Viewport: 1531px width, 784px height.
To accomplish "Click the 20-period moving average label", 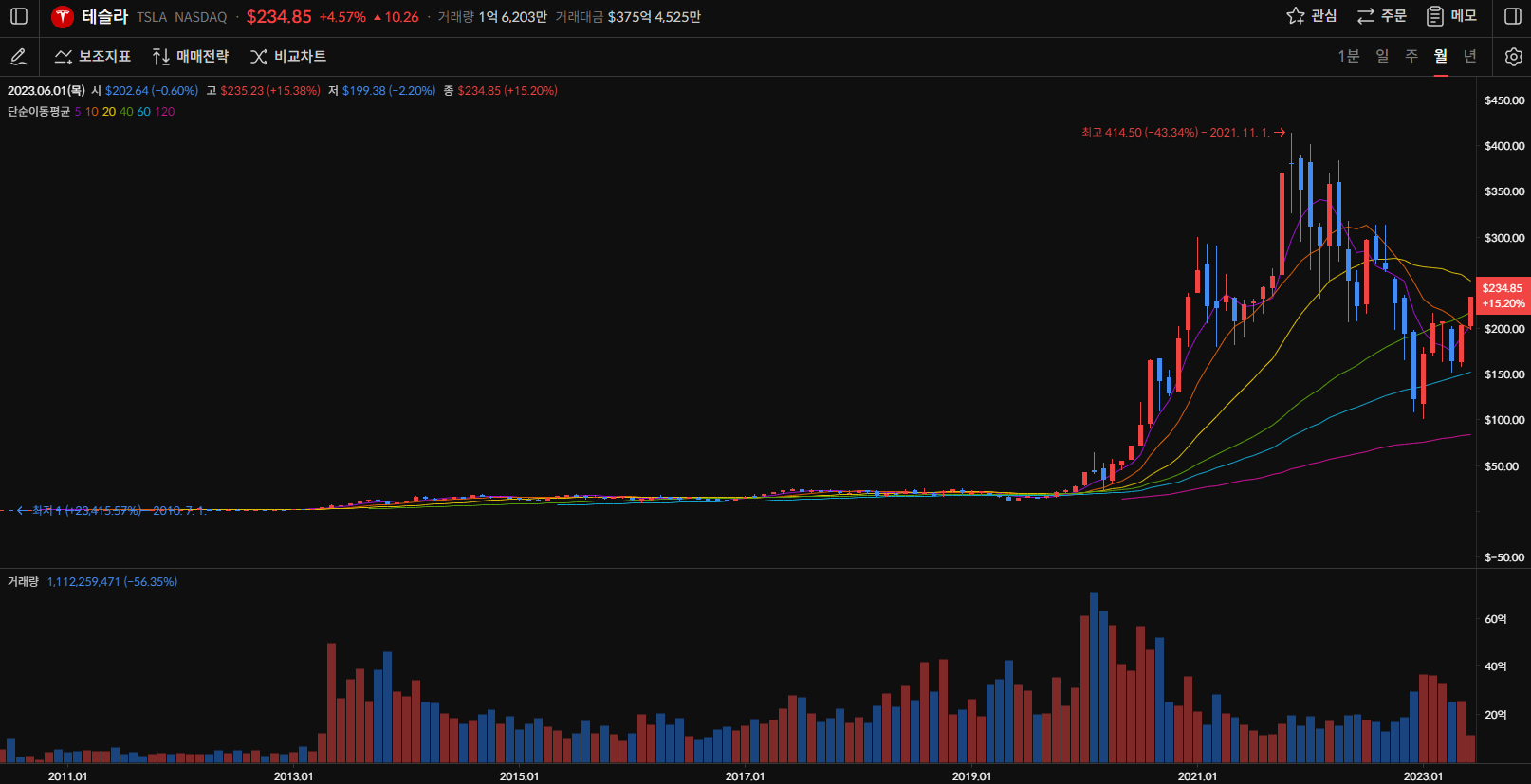I will coord(109,112).
